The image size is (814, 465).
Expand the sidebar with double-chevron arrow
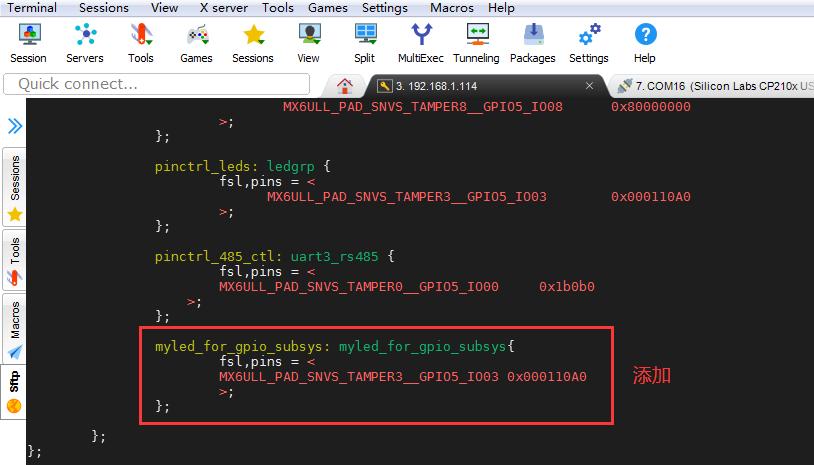pyautogui.click(x=15, y=126)
